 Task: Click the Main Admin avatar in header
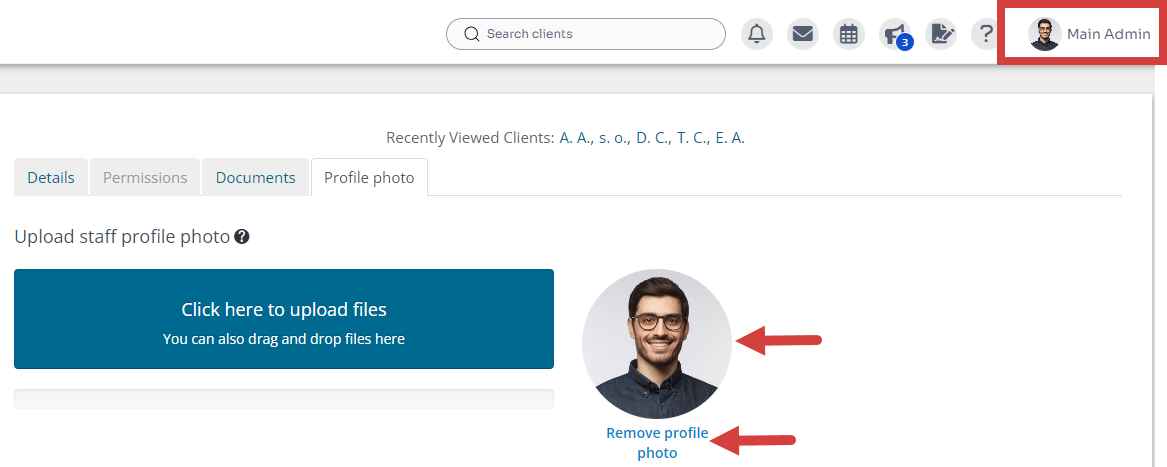[1044, 34]
